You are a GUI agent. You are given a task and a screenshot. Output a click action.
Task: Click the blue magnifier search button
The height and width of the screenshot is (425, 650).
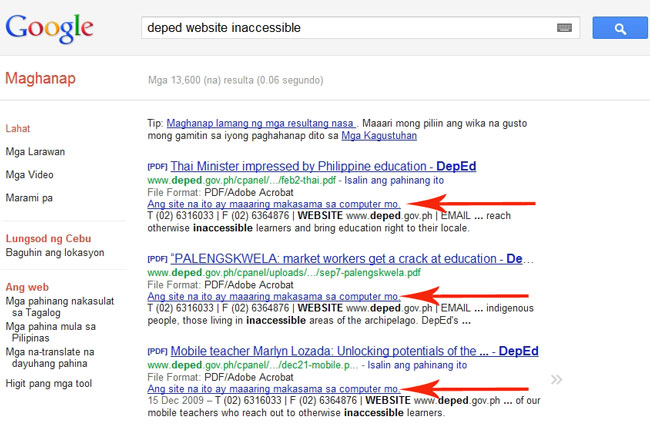620,28
